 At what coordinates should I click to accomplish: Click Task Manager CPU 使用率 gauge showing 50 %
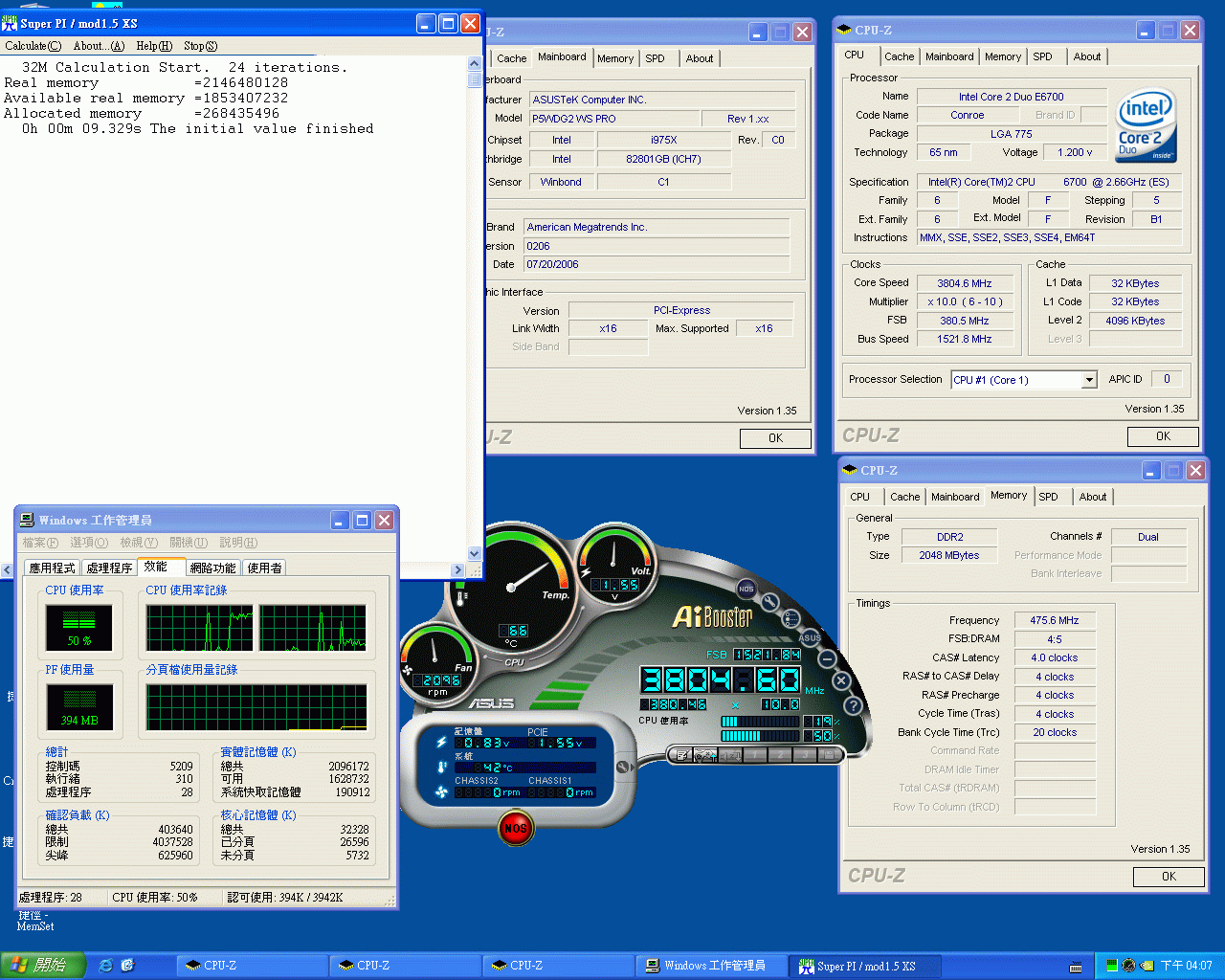79,628
